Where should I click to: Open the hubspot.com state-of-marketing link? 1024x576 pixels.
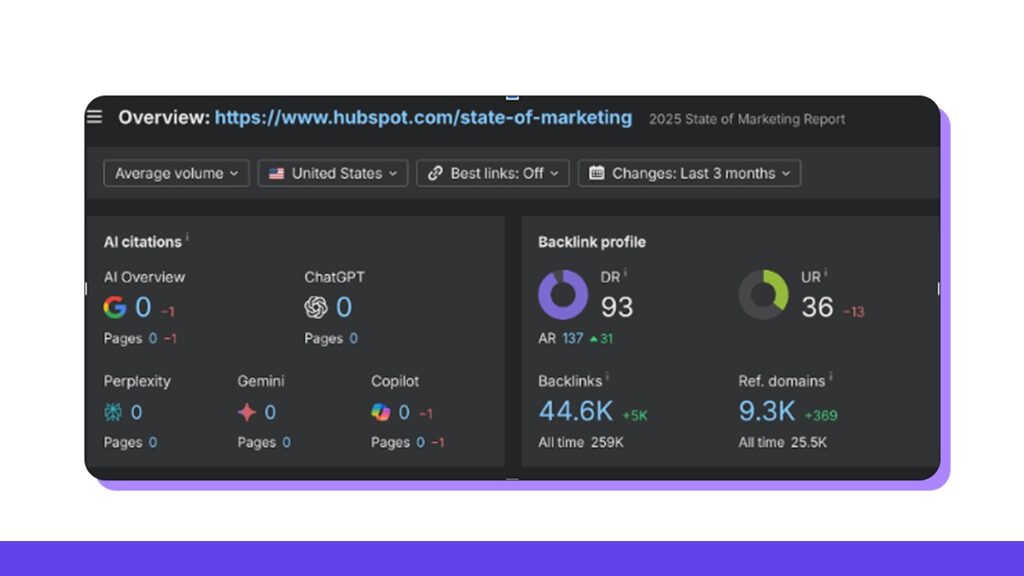coord(421,117)
